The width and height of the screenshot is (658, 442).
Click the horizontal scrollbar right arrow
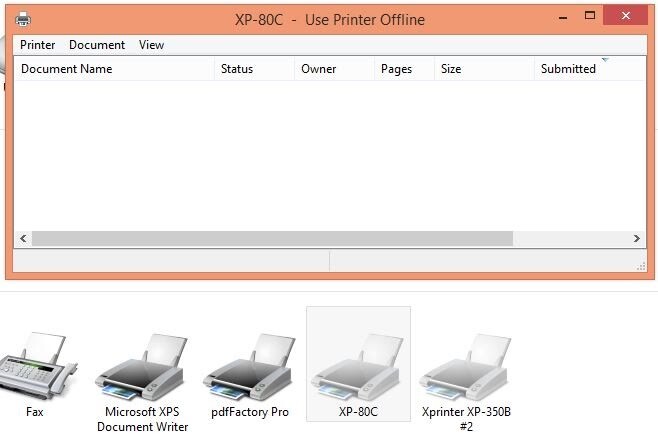tap(637, 239)
